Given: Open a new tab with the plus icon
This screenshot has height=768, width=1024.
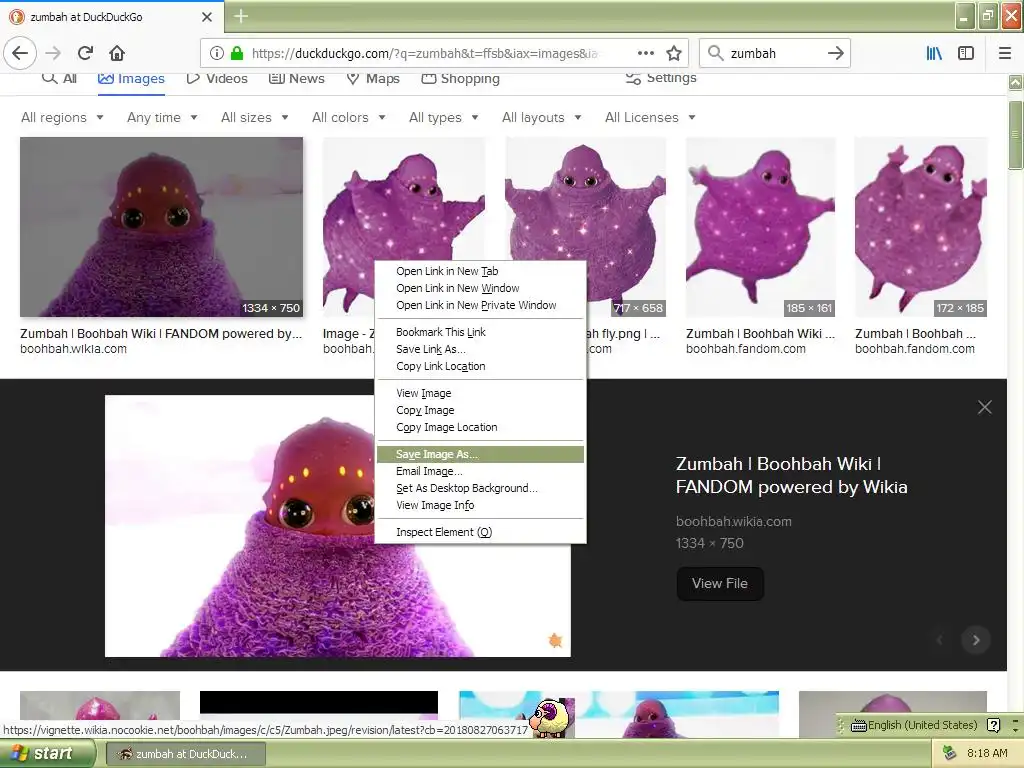Looking at the screenshot, I should [x=241, y=16].
